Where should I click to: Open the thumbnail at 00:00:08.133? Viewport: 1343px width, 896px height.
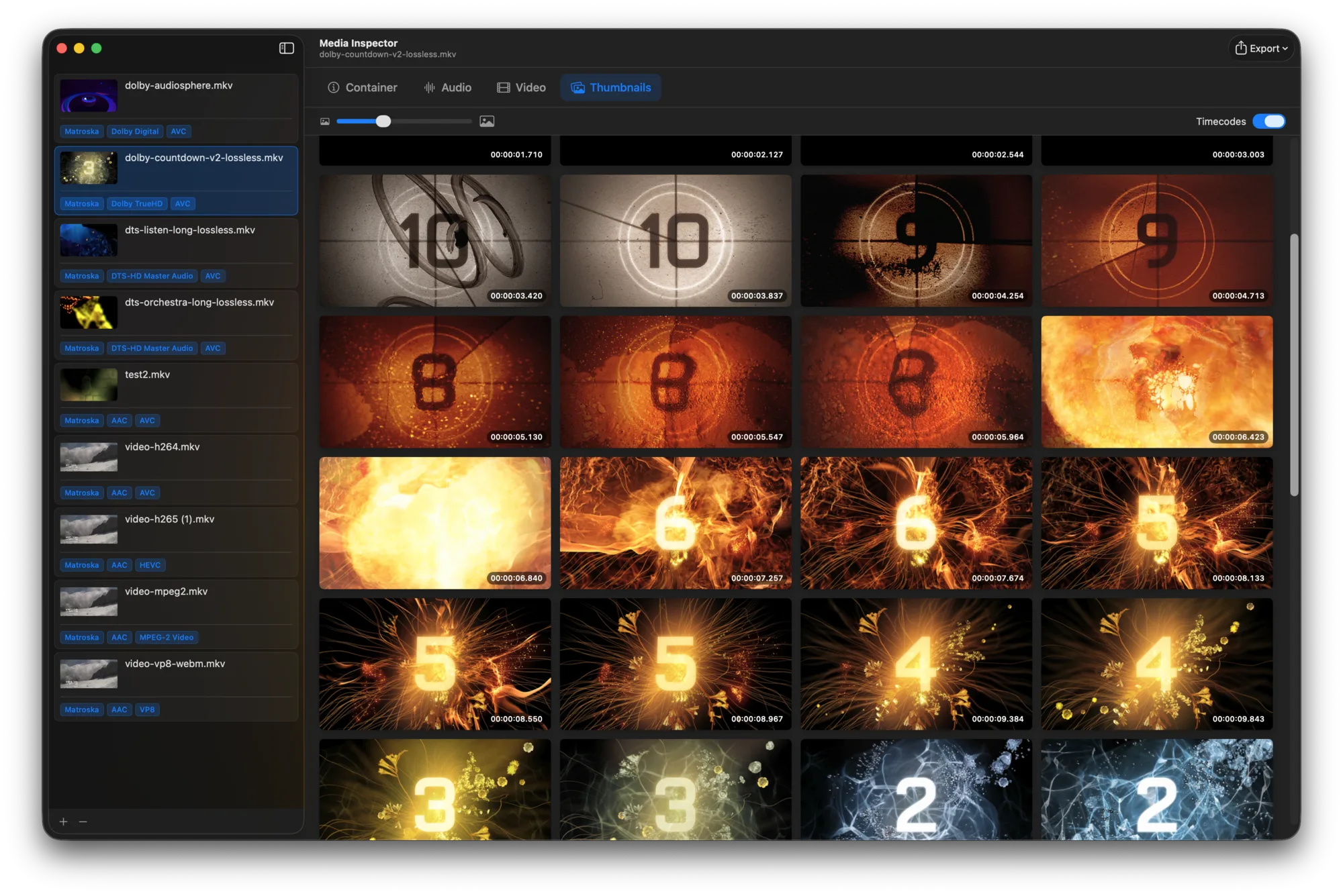(1157, 523)
